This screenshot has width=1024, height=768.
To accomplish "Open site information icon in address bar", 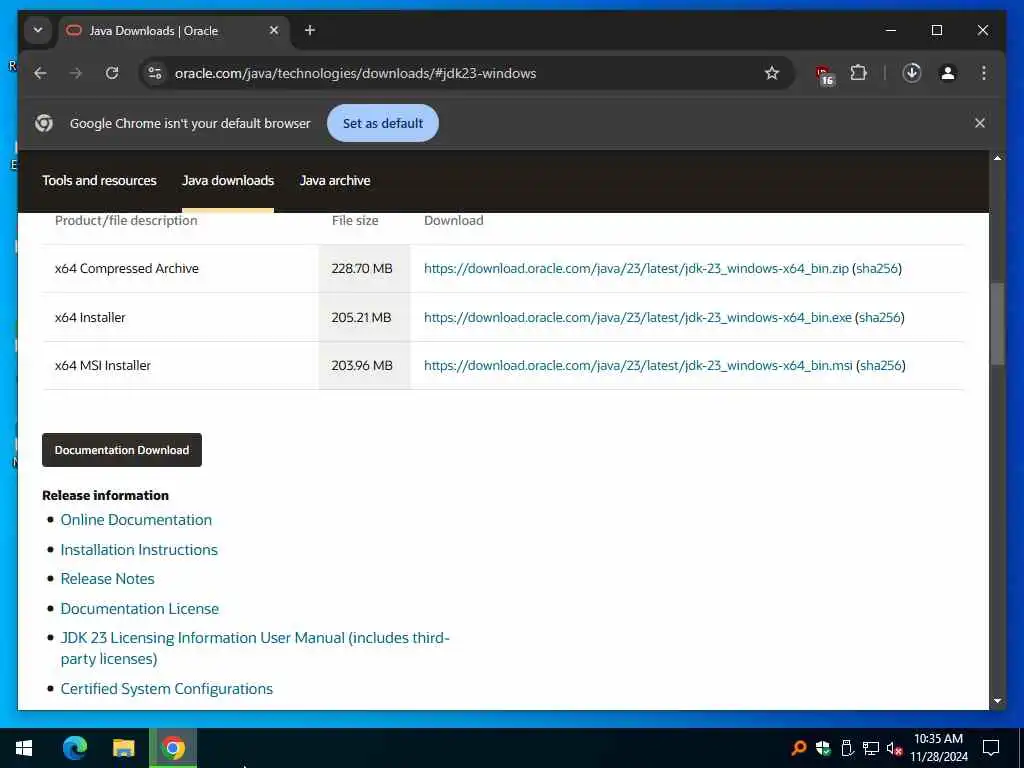I will (x=155, y=73).
